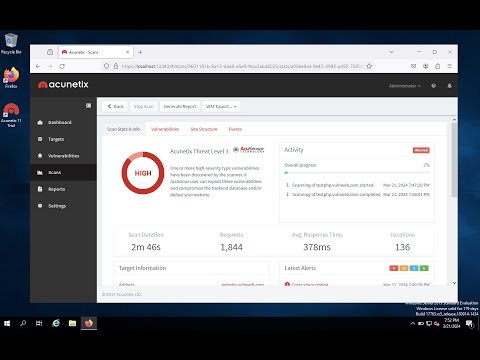Launch Internet Explorer from the taskbar
This screenshot has width=480, height=360.
tap(56, 323)
